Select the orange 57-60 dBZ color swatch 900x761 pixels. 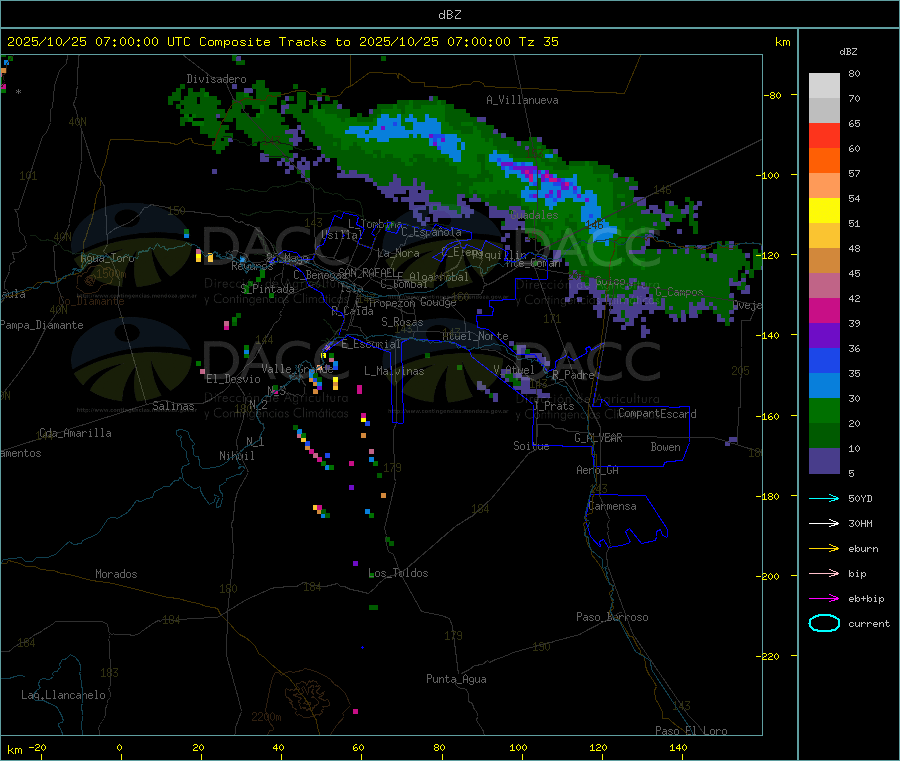(824, 161)
